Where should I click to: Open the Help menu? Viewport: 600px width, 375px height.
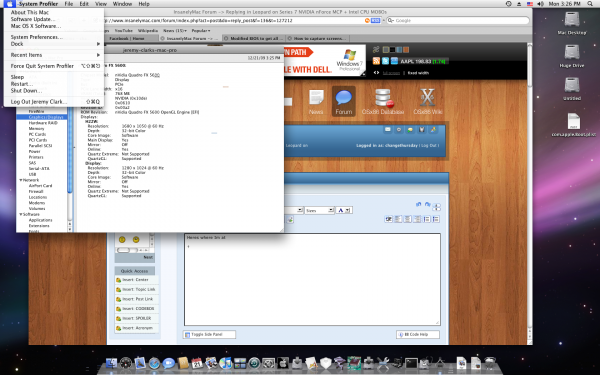[x=144, y=4]
